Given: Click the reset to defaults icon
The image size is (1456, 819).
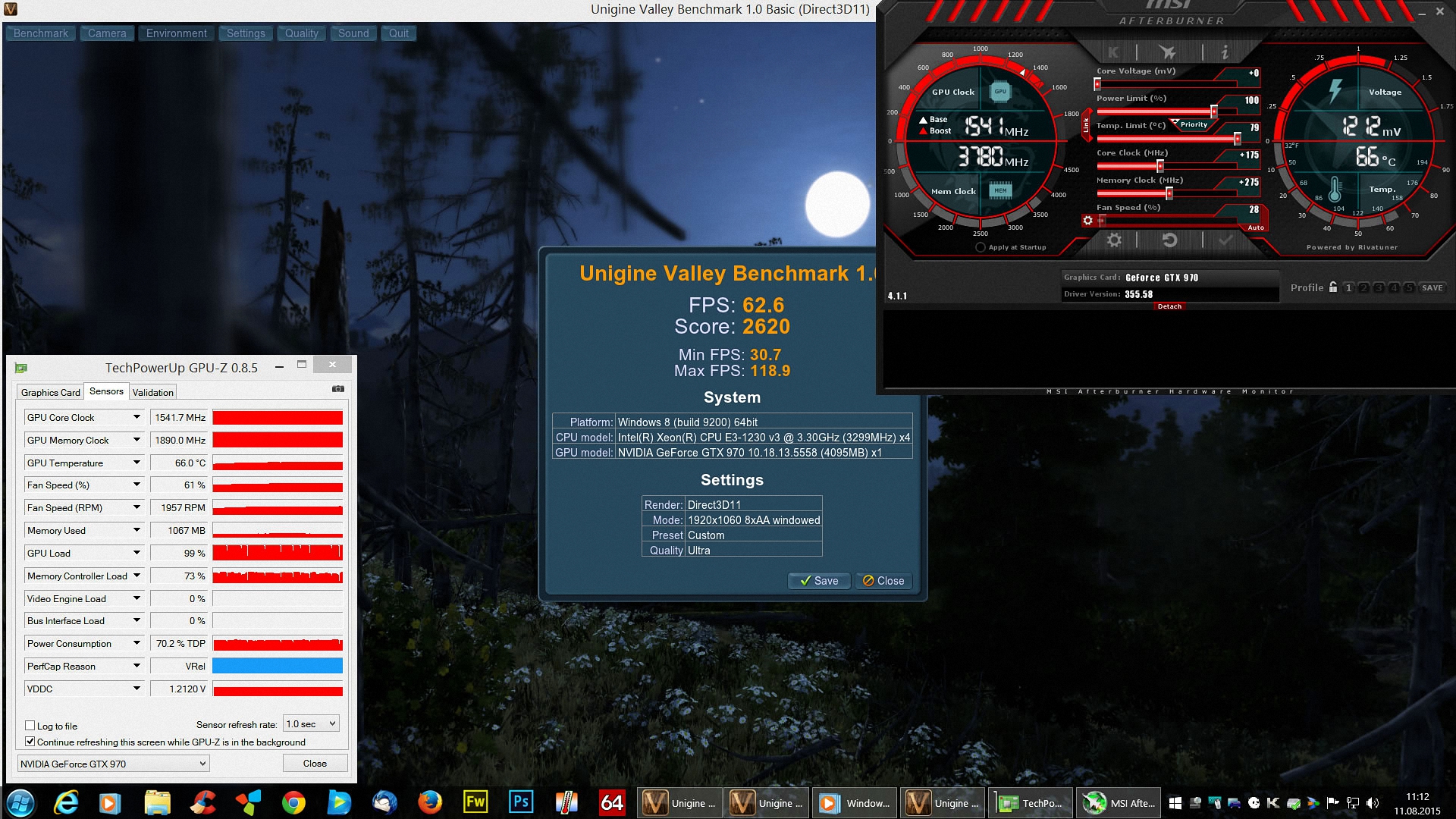Looking at the screenshot, I should [1169, 240].
